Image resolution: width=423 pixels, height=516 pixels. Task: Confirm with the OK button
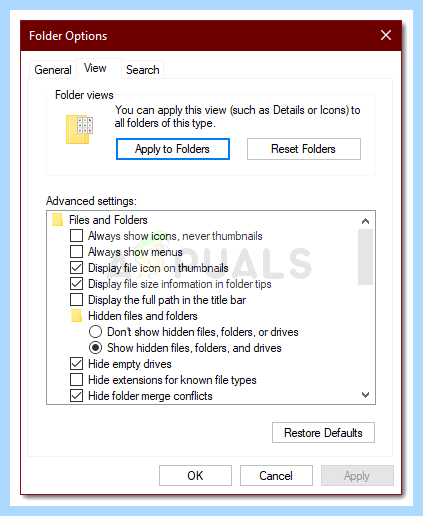click(195, 476)
